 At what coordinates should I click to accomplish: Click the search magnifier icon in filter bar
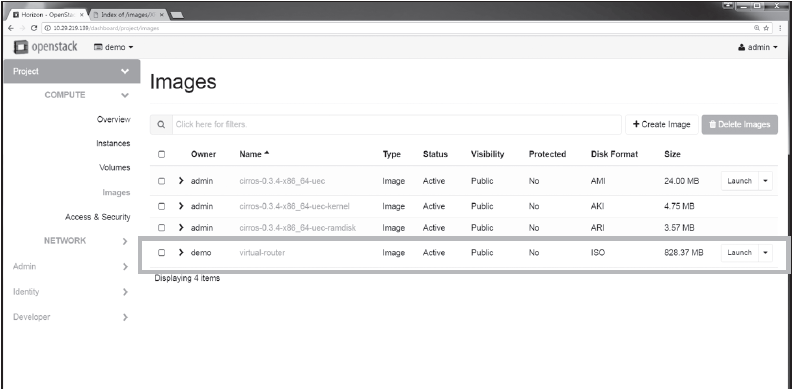[x=161, y=124]
